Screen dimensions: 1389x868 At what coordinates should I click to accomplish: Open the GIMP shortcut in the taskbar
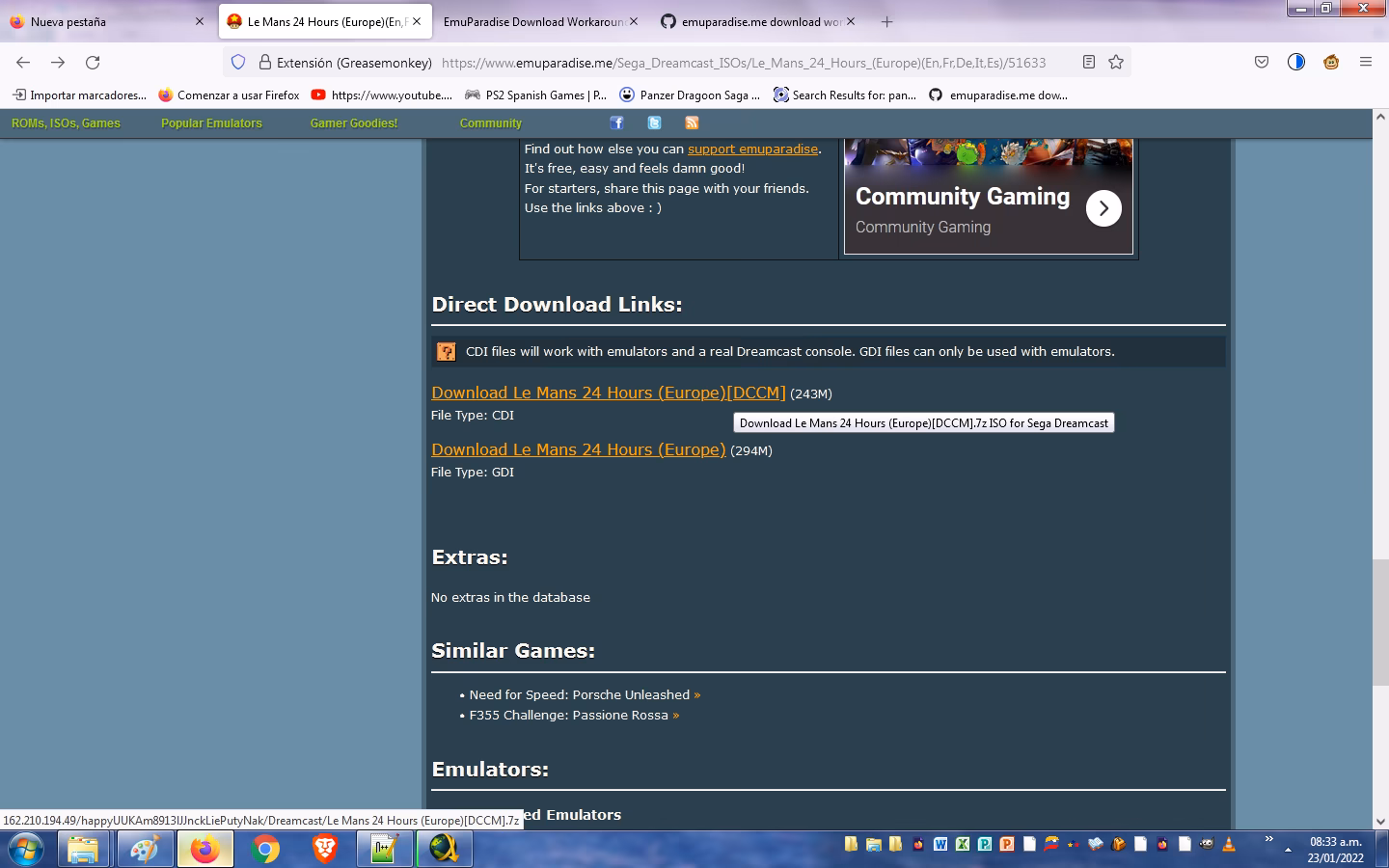tap(1207, 844)
